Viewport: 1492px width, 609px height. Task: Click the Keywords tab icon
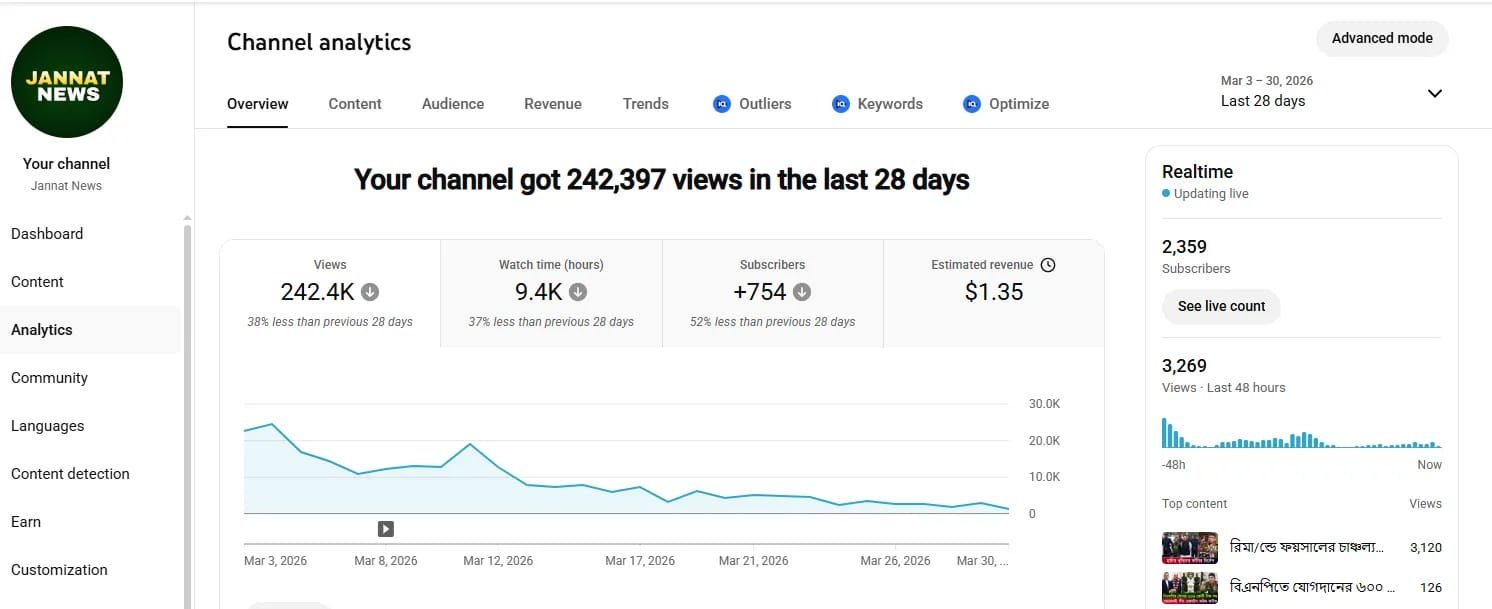coord(841,104)
